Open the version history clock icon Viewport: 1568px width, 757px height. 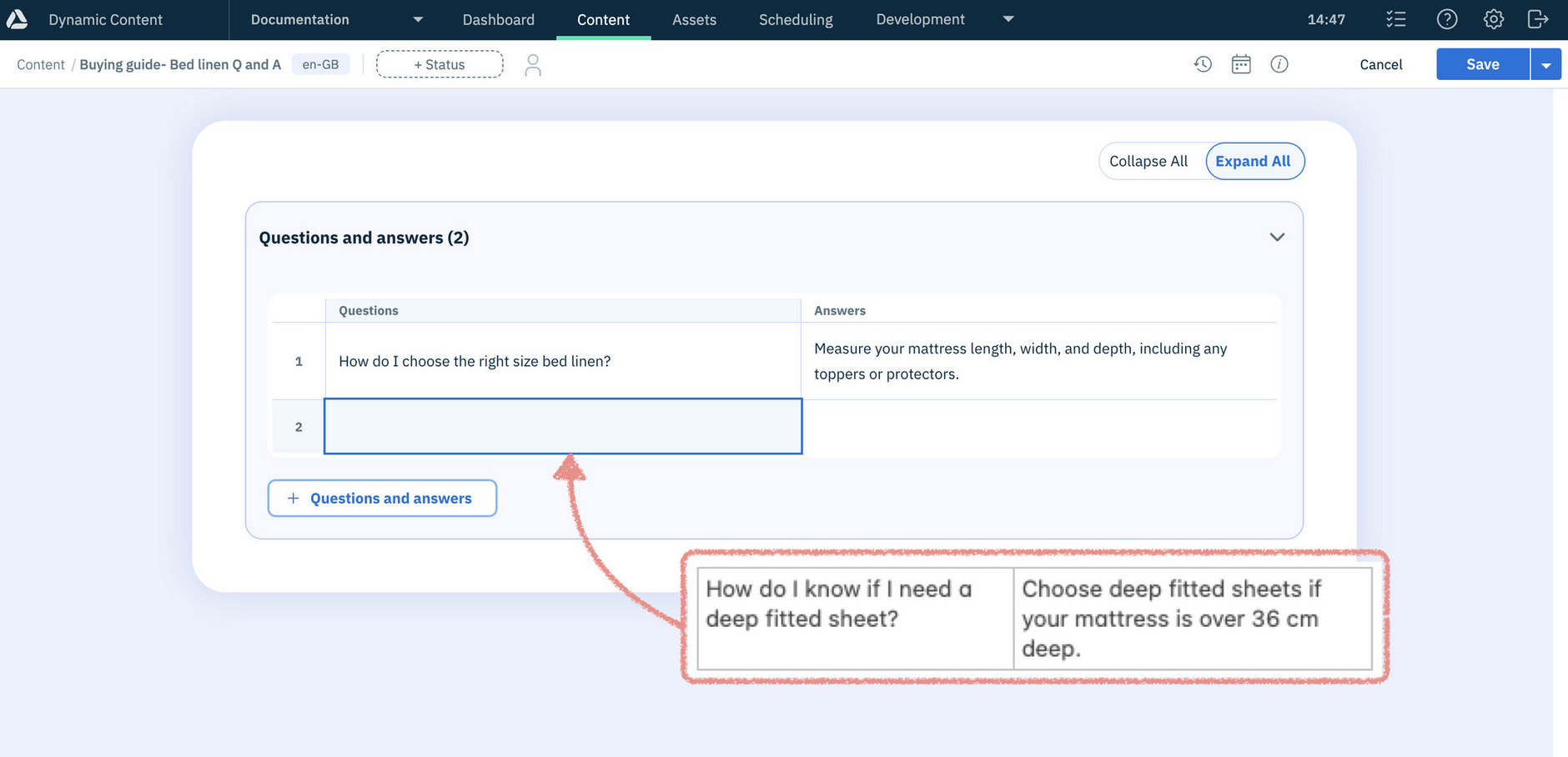tap(1202, 64)
